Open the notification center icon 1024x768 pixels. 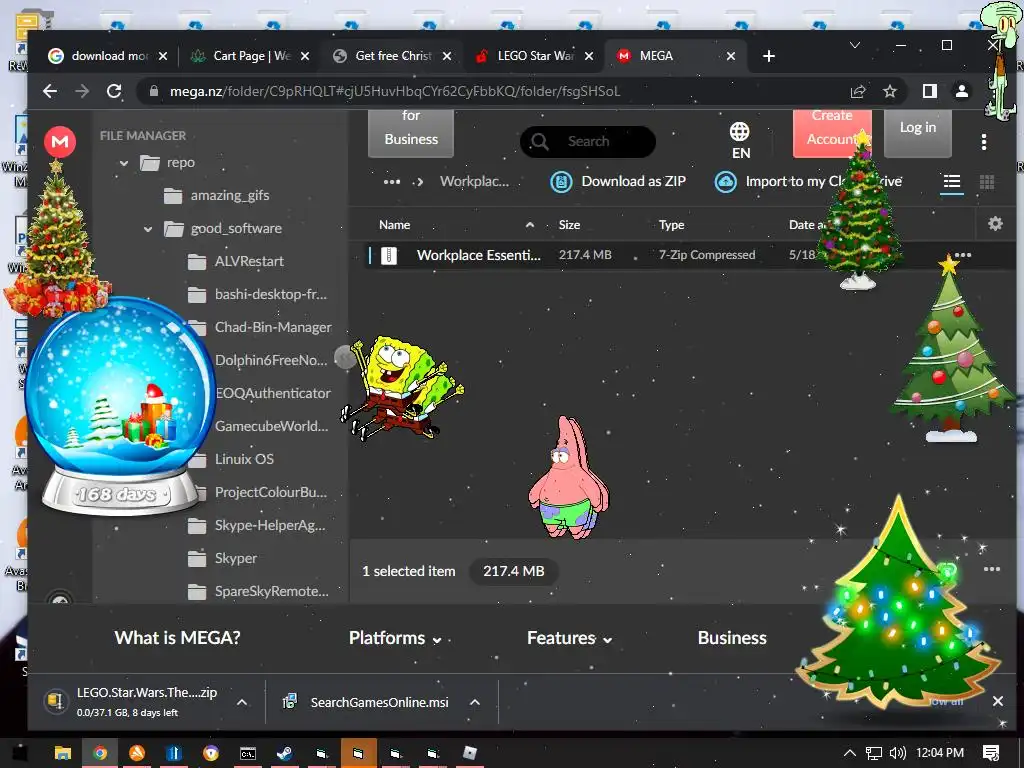coord(991,753)
